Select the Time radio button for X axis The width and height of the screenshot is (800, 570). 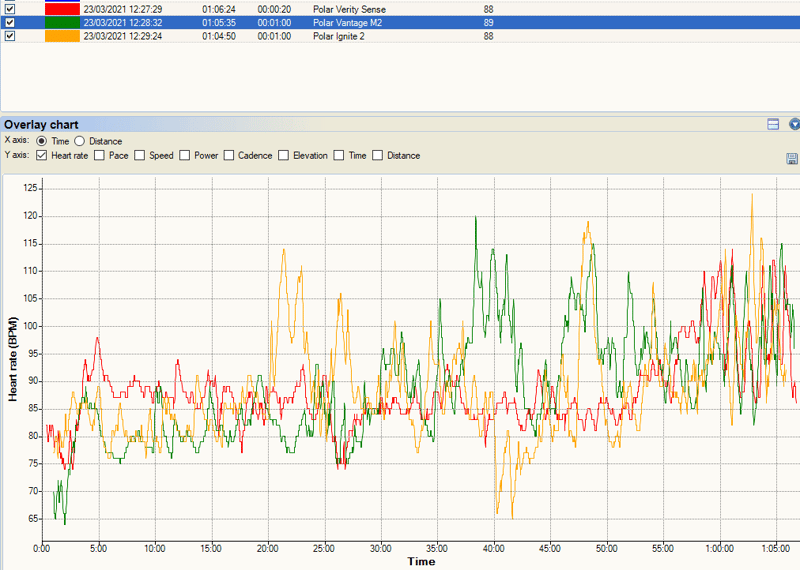click(41, 142)
